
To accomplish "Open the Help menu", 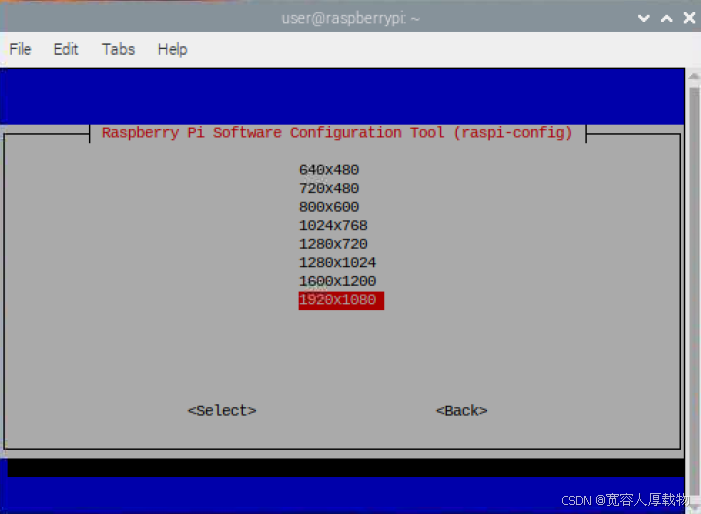I will tap(172, 49).
